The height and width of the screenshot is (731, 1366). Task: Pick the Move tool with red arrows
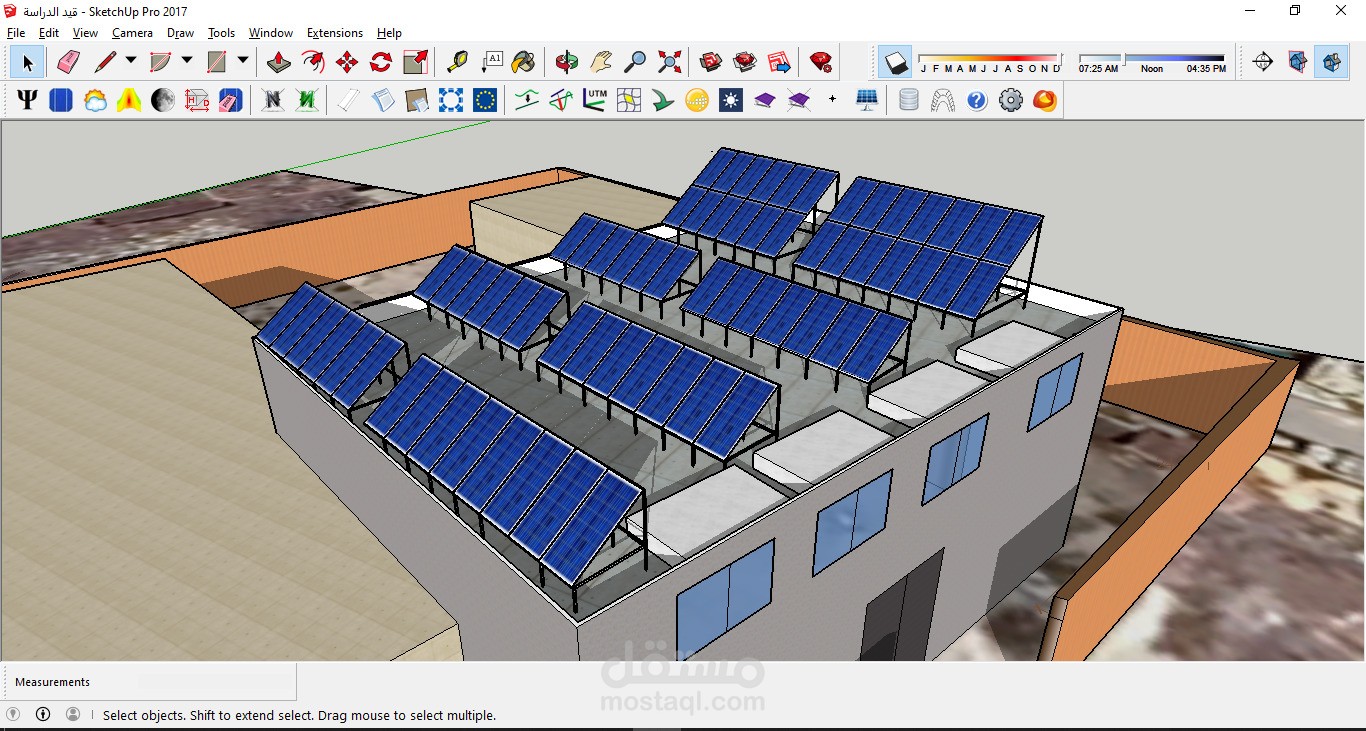[347, 62]
